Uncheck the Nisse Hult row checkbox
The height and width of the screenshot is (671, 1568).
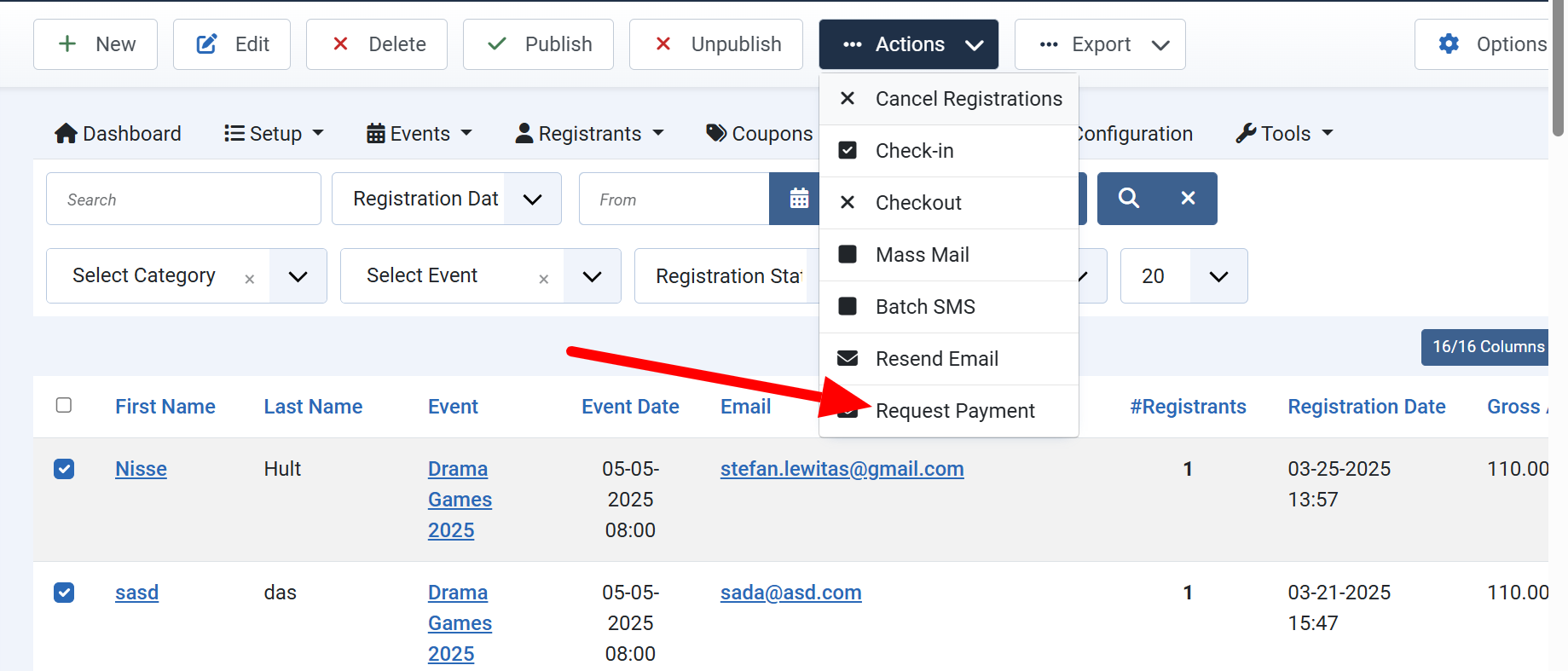tap(64, 469)
